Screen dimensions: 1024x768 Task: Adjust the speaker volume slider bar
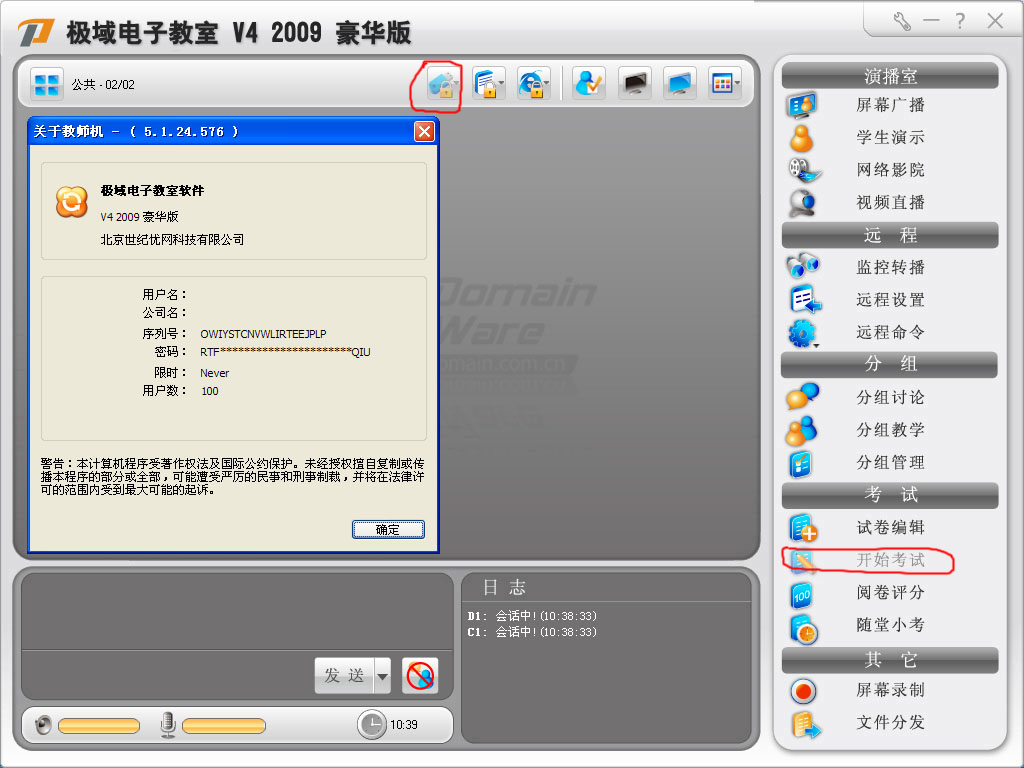[98, 726]
